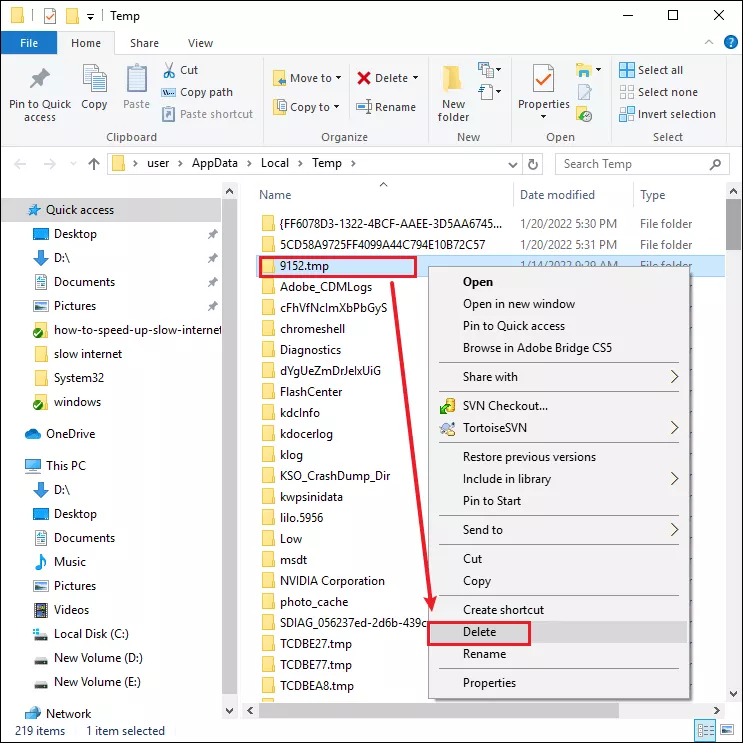Viewport: 743px width, 743px height.
Task: Click the red Delete ribbon button
Action: coord(388,78)
